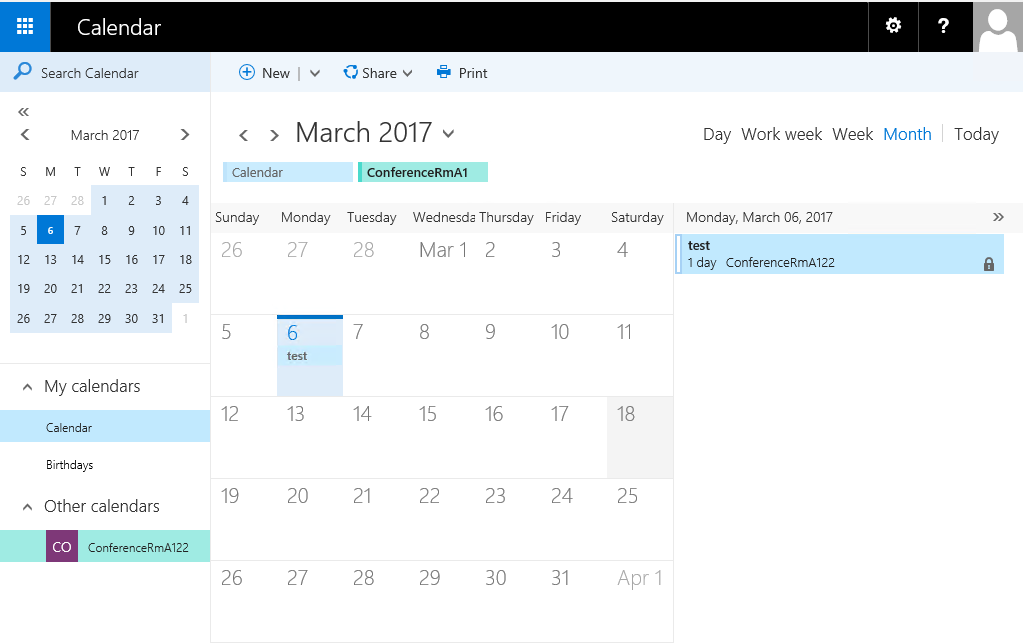The height and width of the screenshot is (643, 1023).
Task: Collapse the left navigation pane chevrons
Action: pyautogui.click(x=24, y=112)
